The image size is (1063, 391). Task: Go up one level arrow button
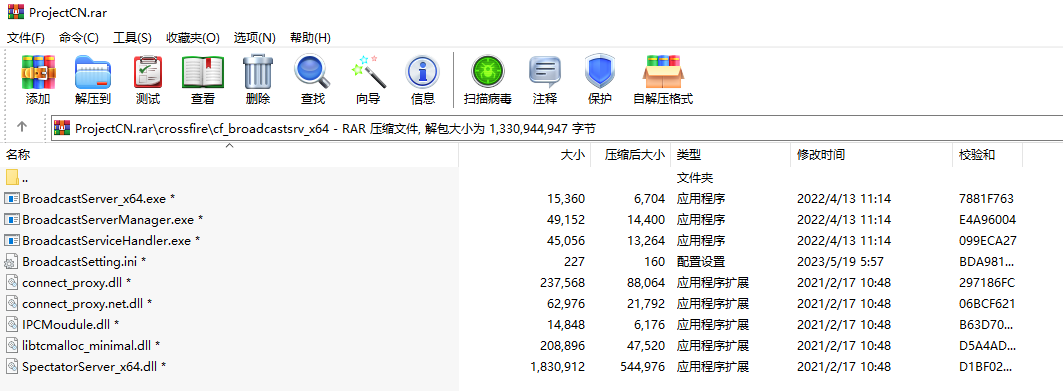(22, 127)
